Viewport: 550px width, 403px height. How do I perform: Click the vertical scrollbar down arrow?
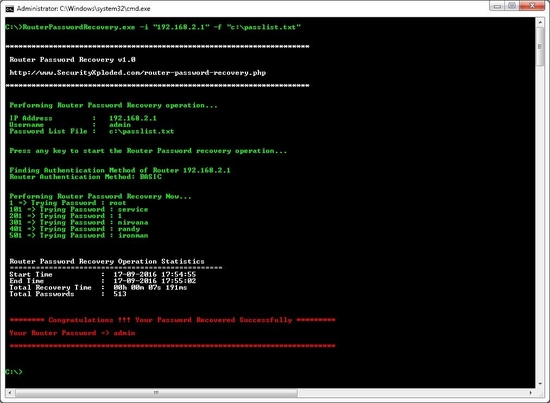click(540, 384)
